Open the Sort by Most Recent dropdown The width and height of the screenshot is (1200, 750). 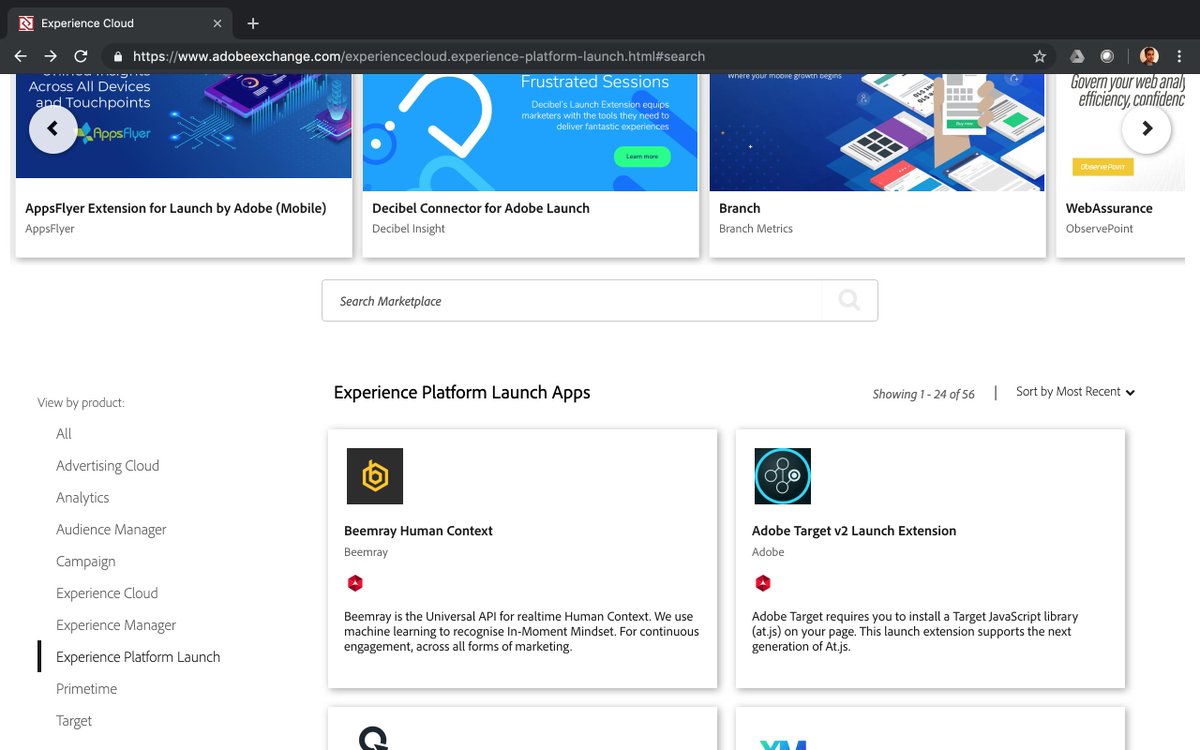[x=1075, y=392]
